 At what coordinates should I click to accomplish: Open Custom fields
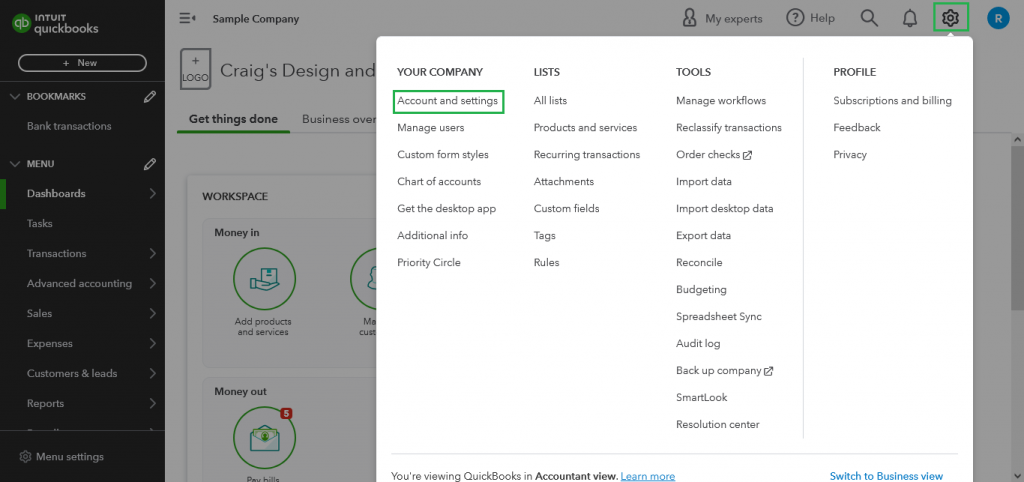566,209
